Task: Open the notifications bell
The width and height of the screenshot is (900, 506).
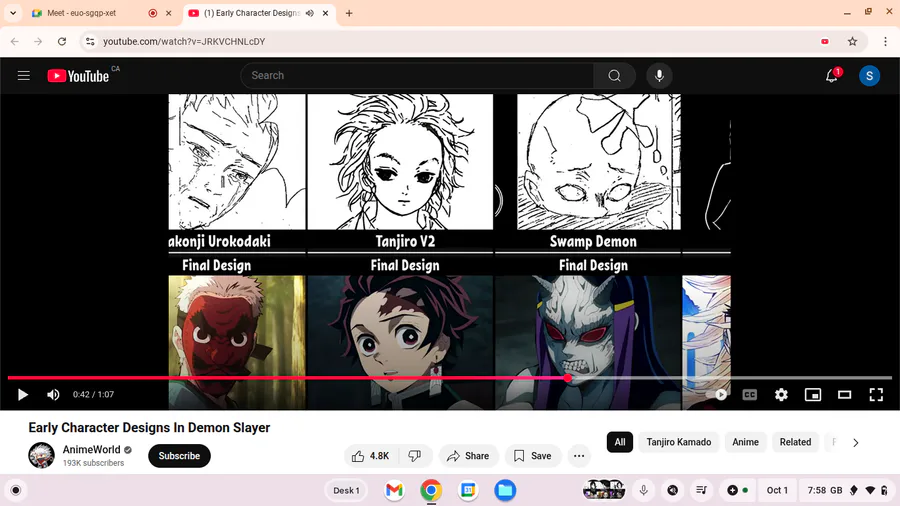Action: (x=831, y=76)
